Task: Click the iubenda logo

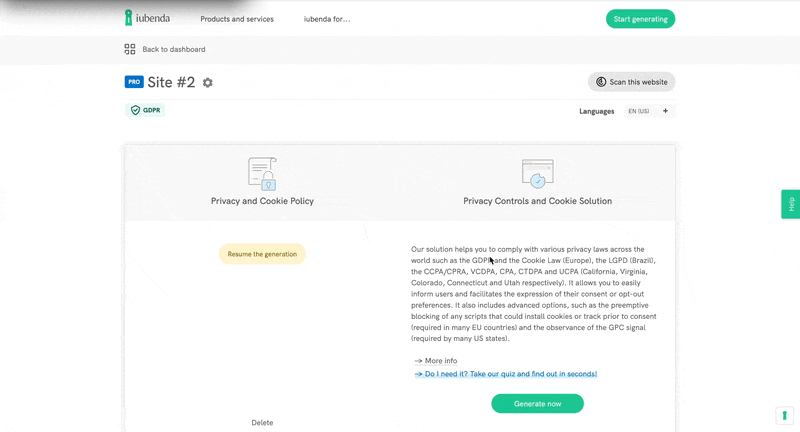Action: coord(146,18)
